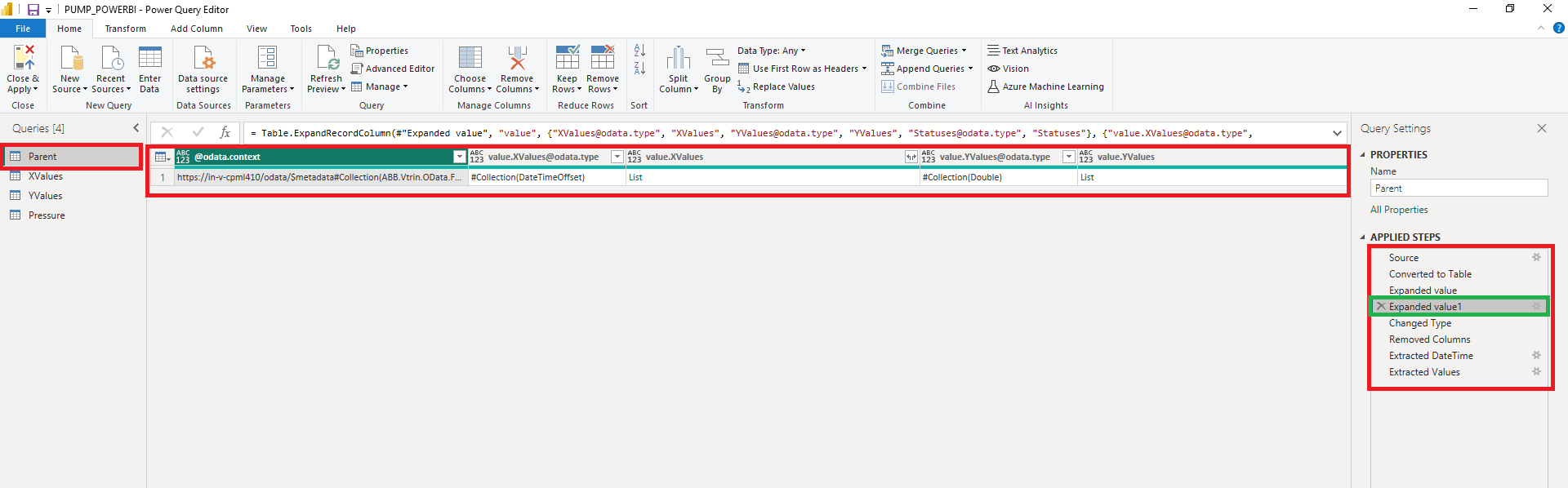Click the Group By icon
The width and height of the screenshot is (1568, 488).
(717, 58)
